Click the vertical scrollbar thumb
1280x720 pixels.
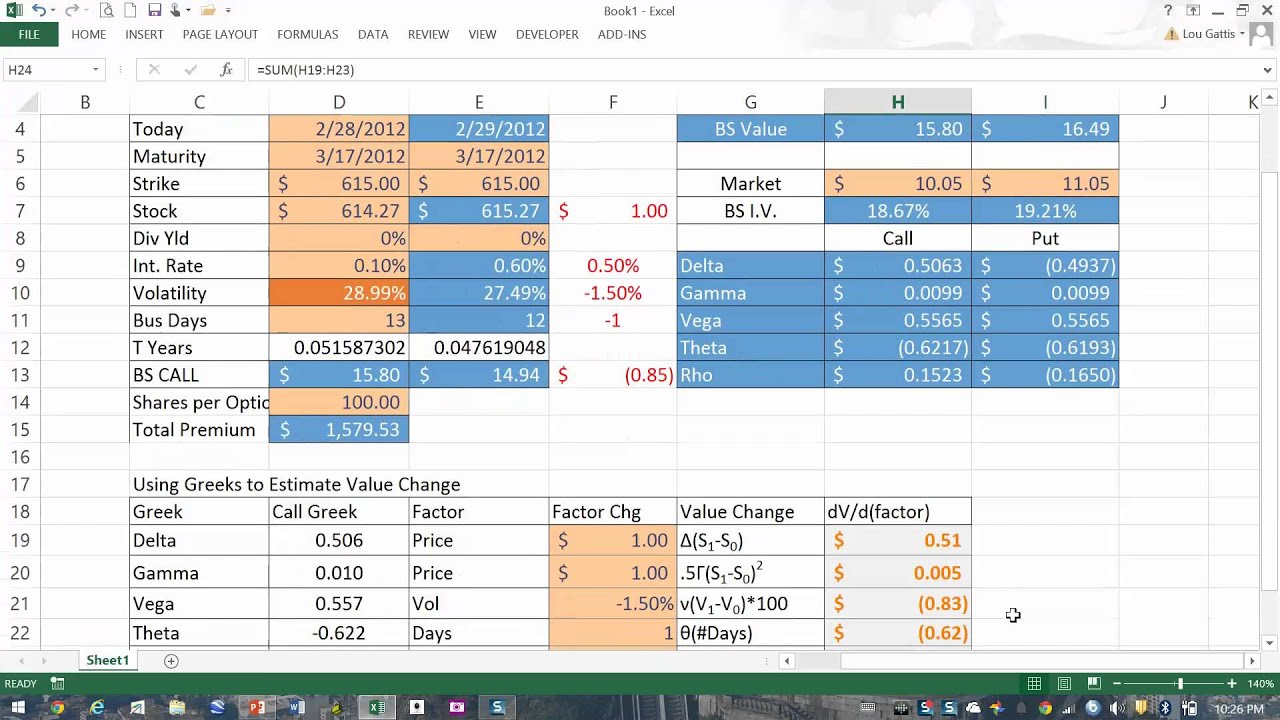coord(1269,380)
